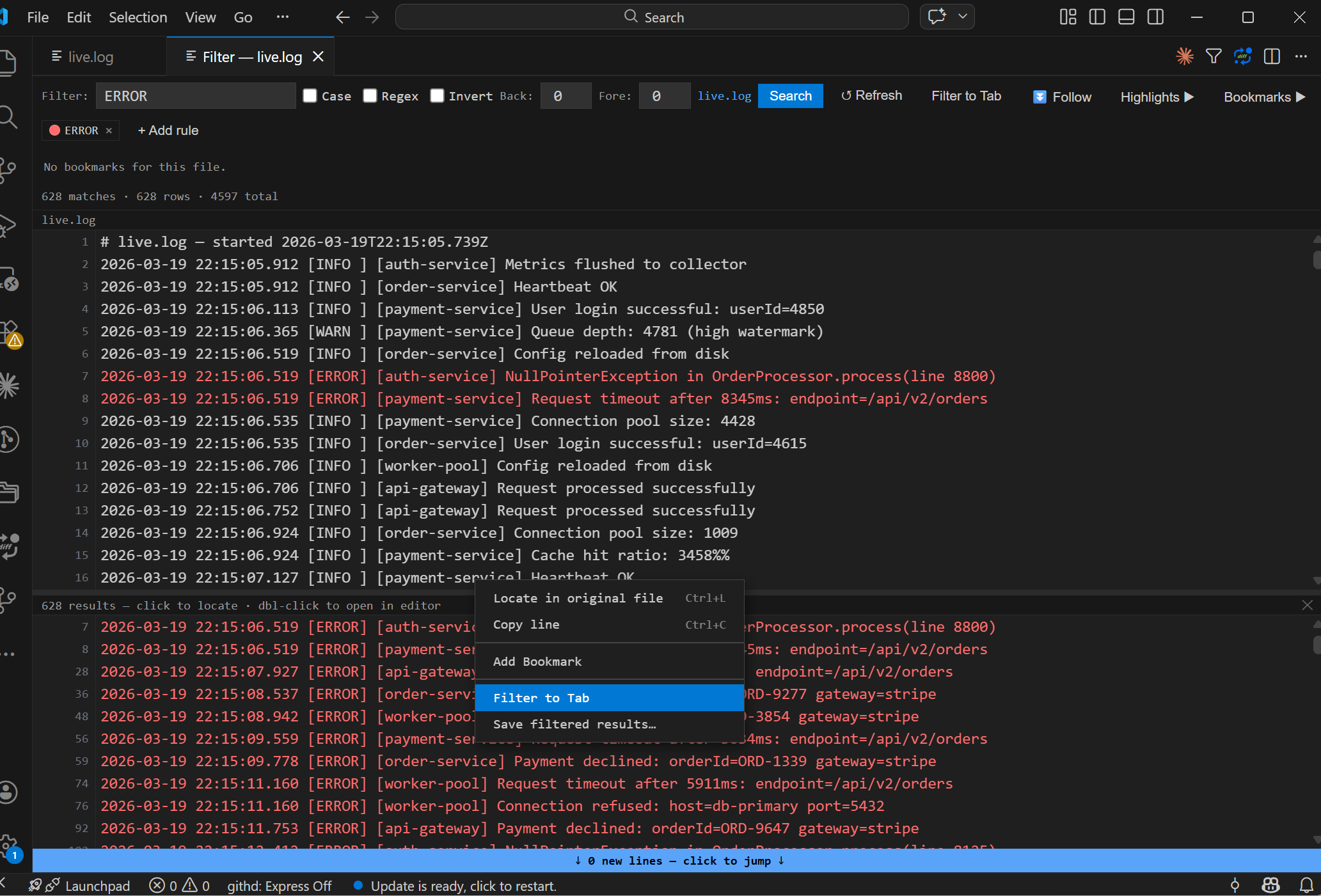This screenshot has height=896, width=1321.
Task: Click the Filter text input field
Action: click(196, 96)
